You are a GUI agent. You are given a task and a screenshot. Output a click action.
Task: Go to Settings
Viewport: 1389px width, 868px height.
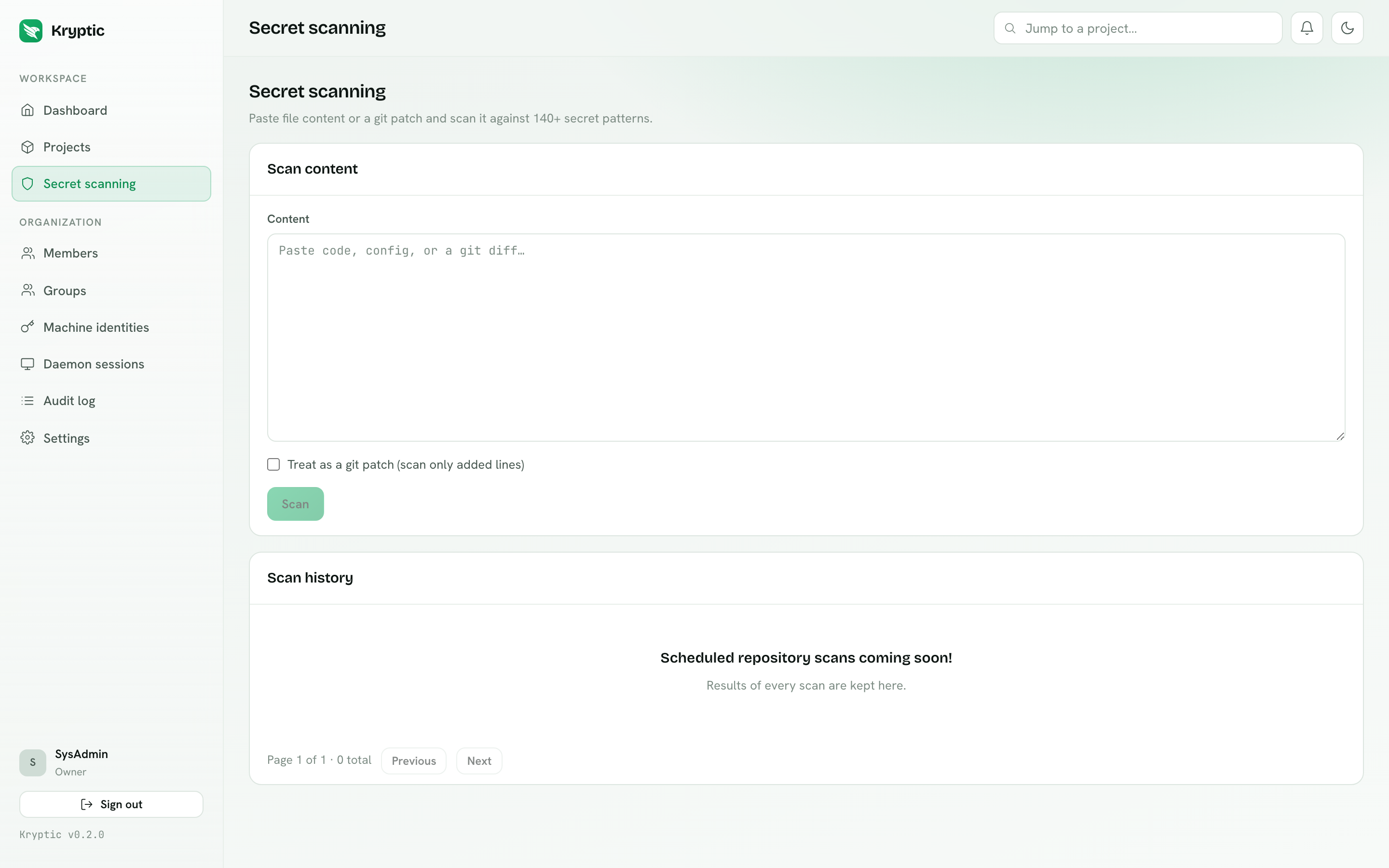click(x=111, y=438)
